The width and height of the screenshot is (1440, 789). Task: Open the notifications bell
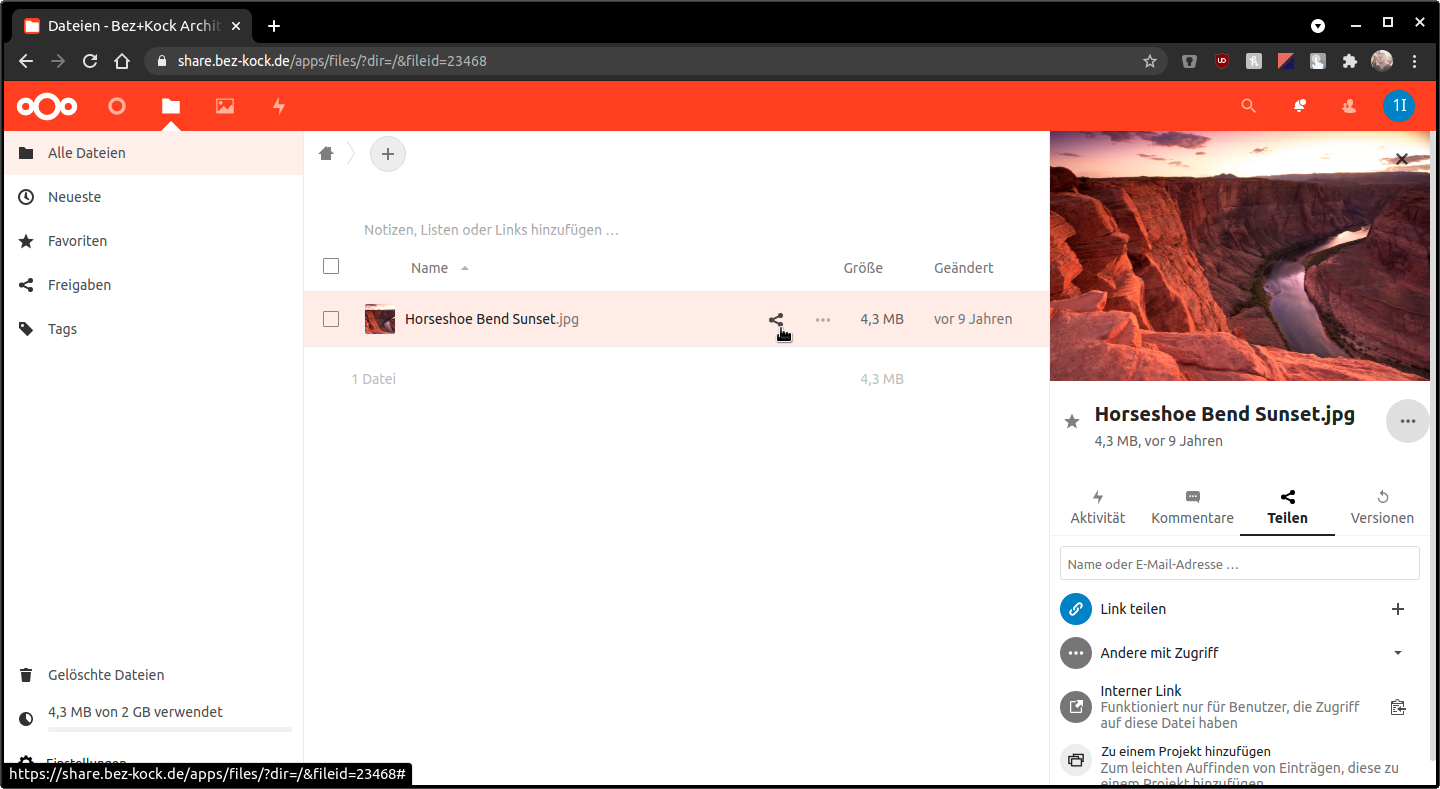(1299, 106)
